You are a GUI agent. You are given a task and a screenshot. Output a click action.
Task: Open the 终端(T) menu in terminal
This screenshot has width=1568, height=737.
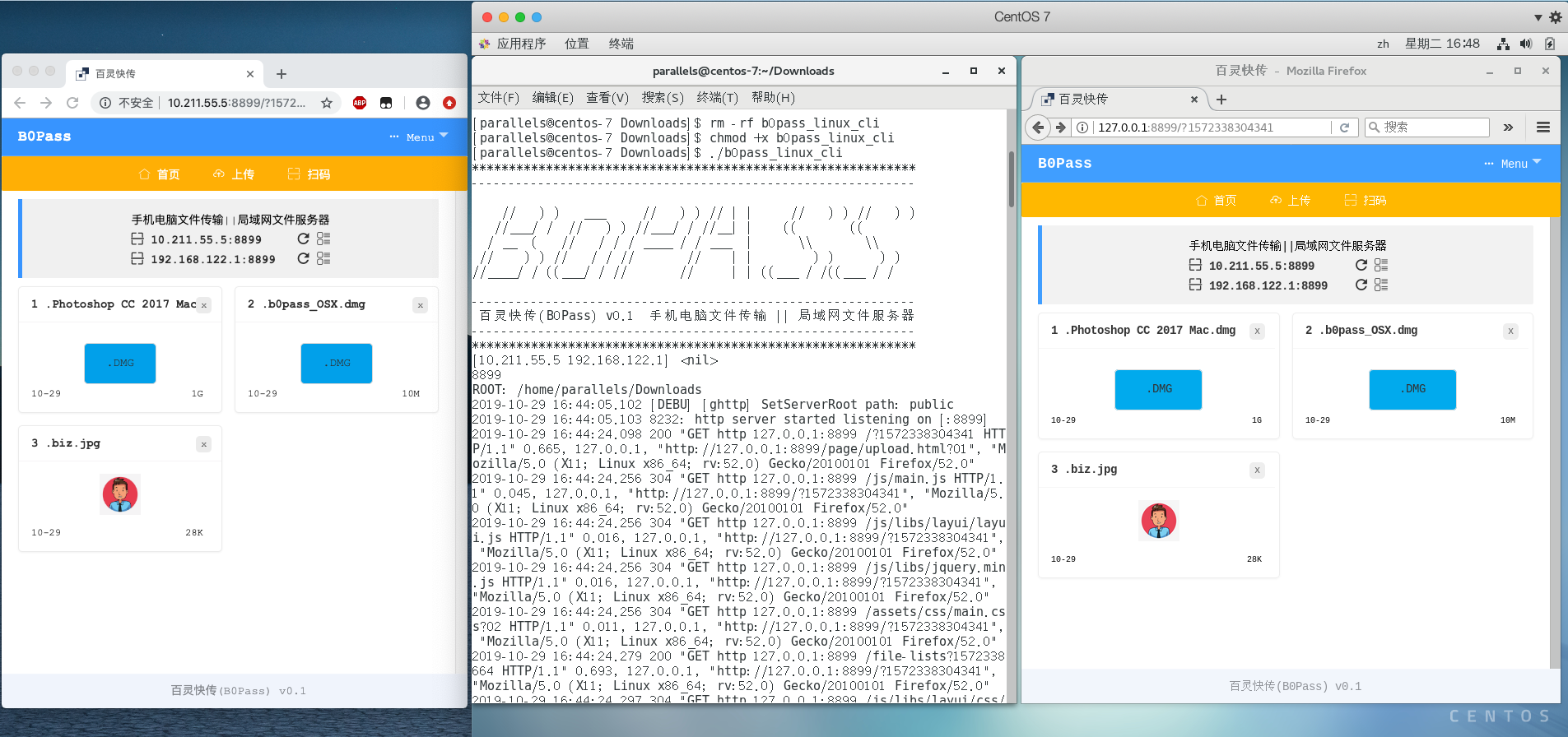[x=717, y=98]
